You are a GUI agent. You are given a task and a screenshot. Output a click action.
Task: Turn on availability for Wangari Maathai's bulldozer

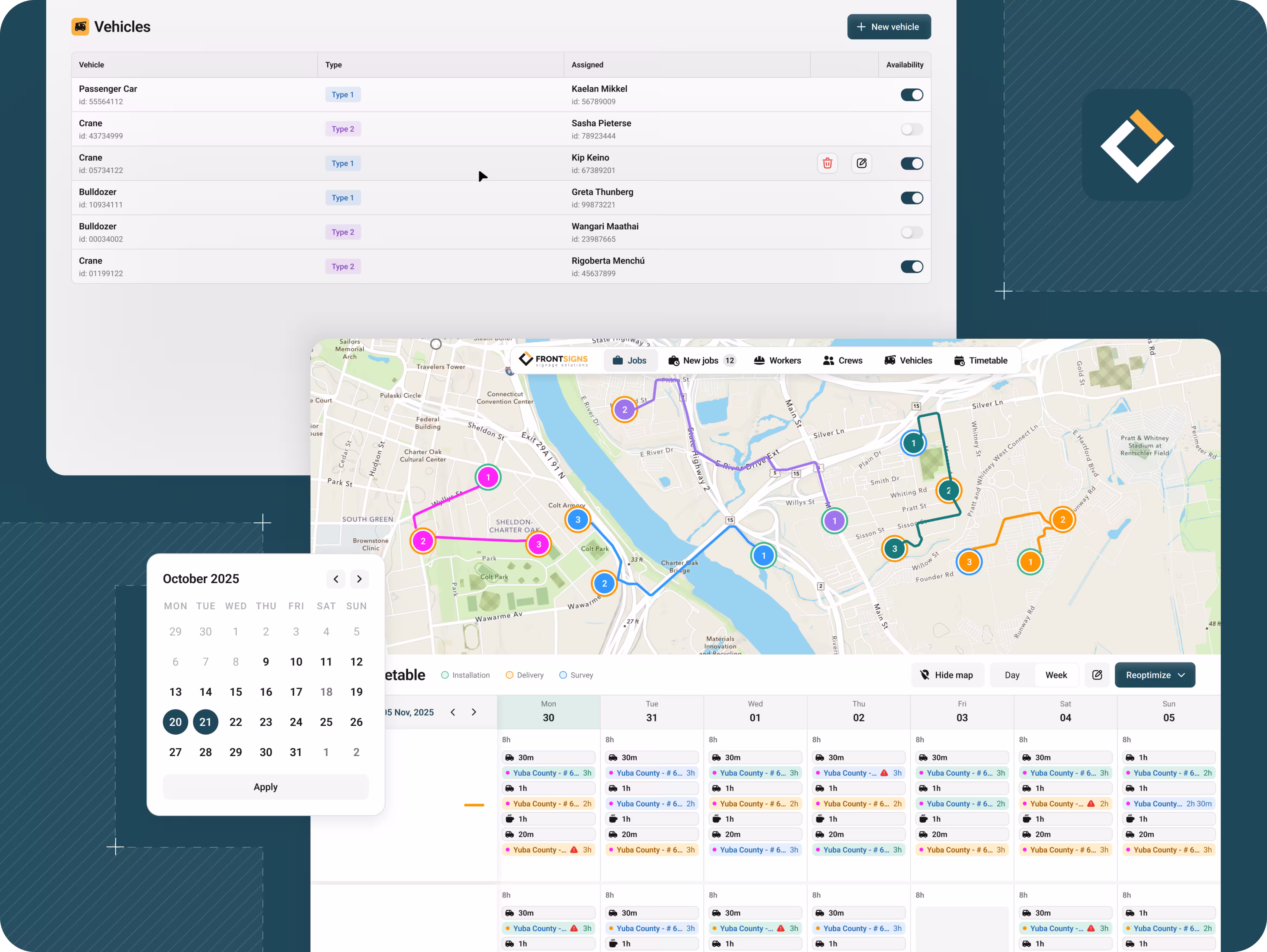(x=911, y=232)
